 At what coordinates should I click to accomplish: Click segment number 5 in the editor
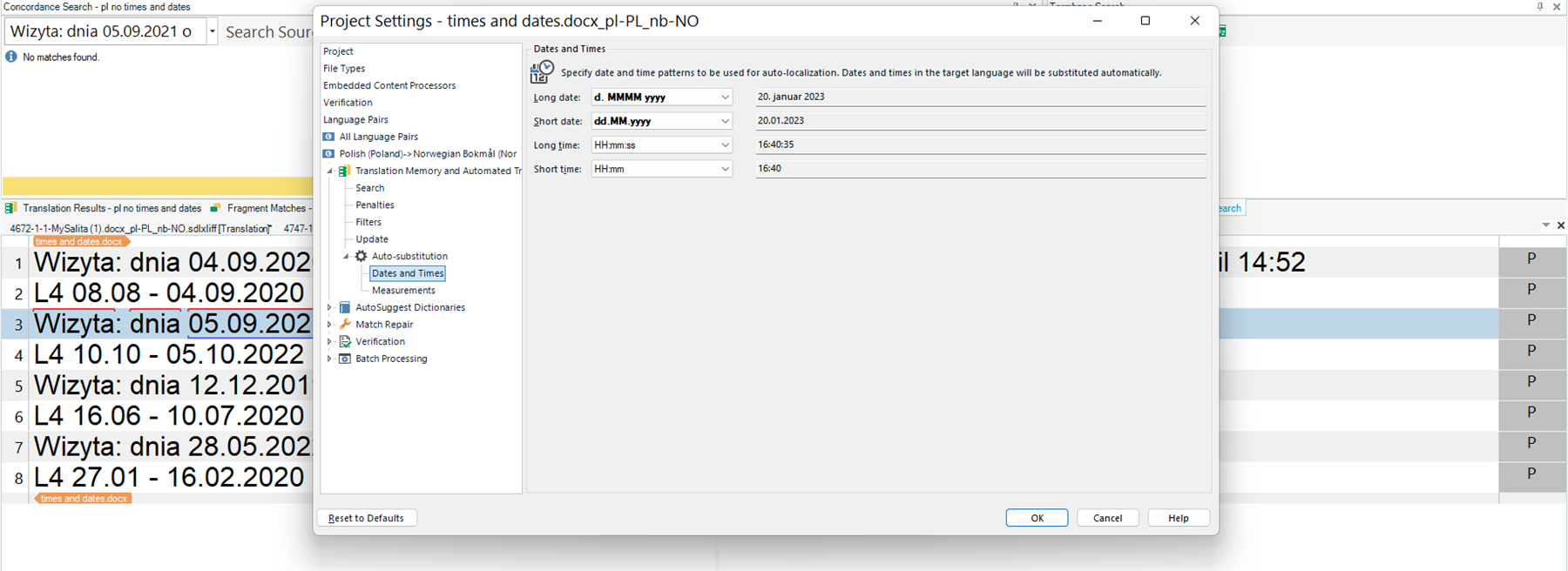coord(18,386)
